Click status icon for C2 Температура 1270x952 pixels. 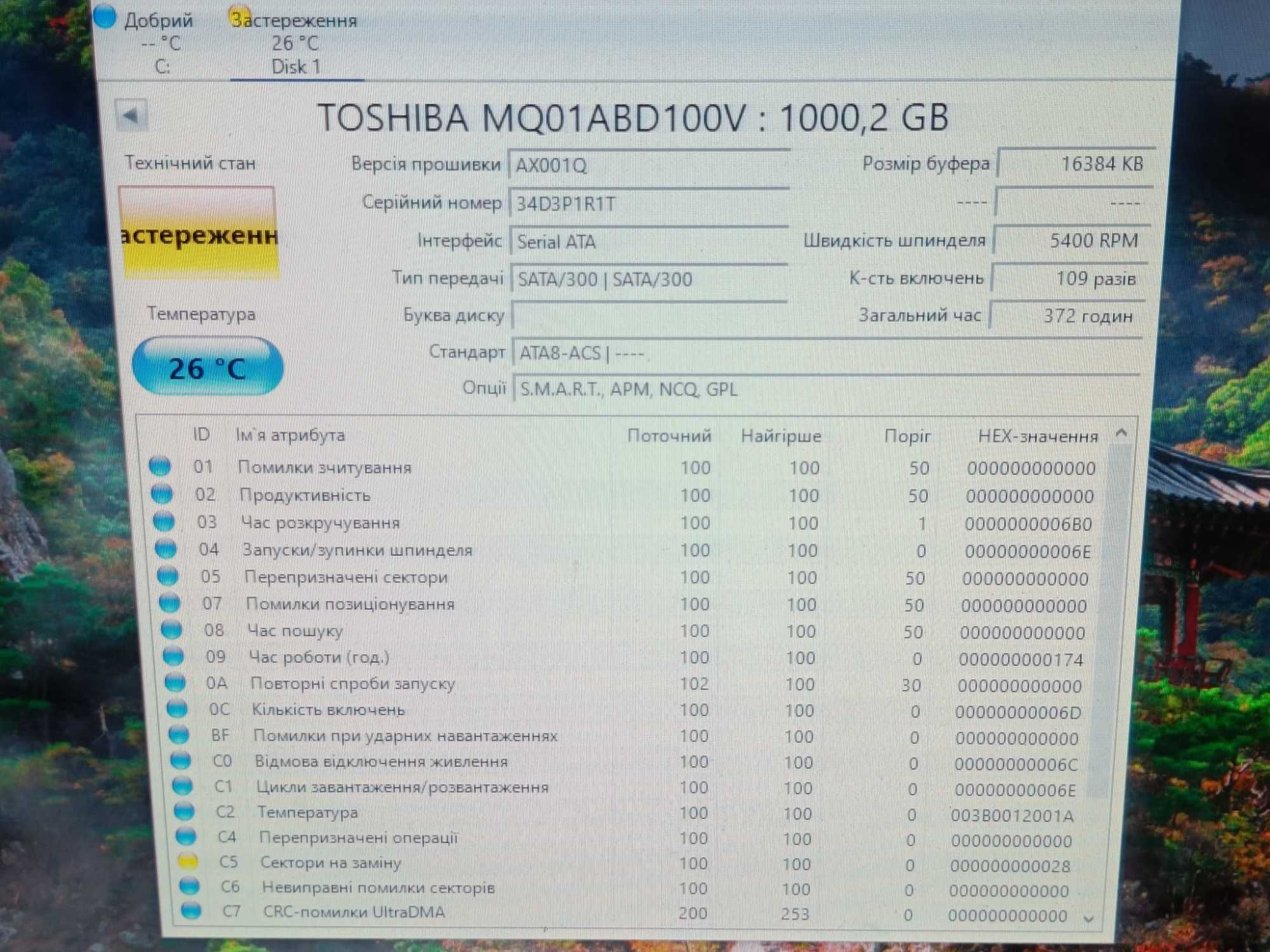click(x=185, y=810)
